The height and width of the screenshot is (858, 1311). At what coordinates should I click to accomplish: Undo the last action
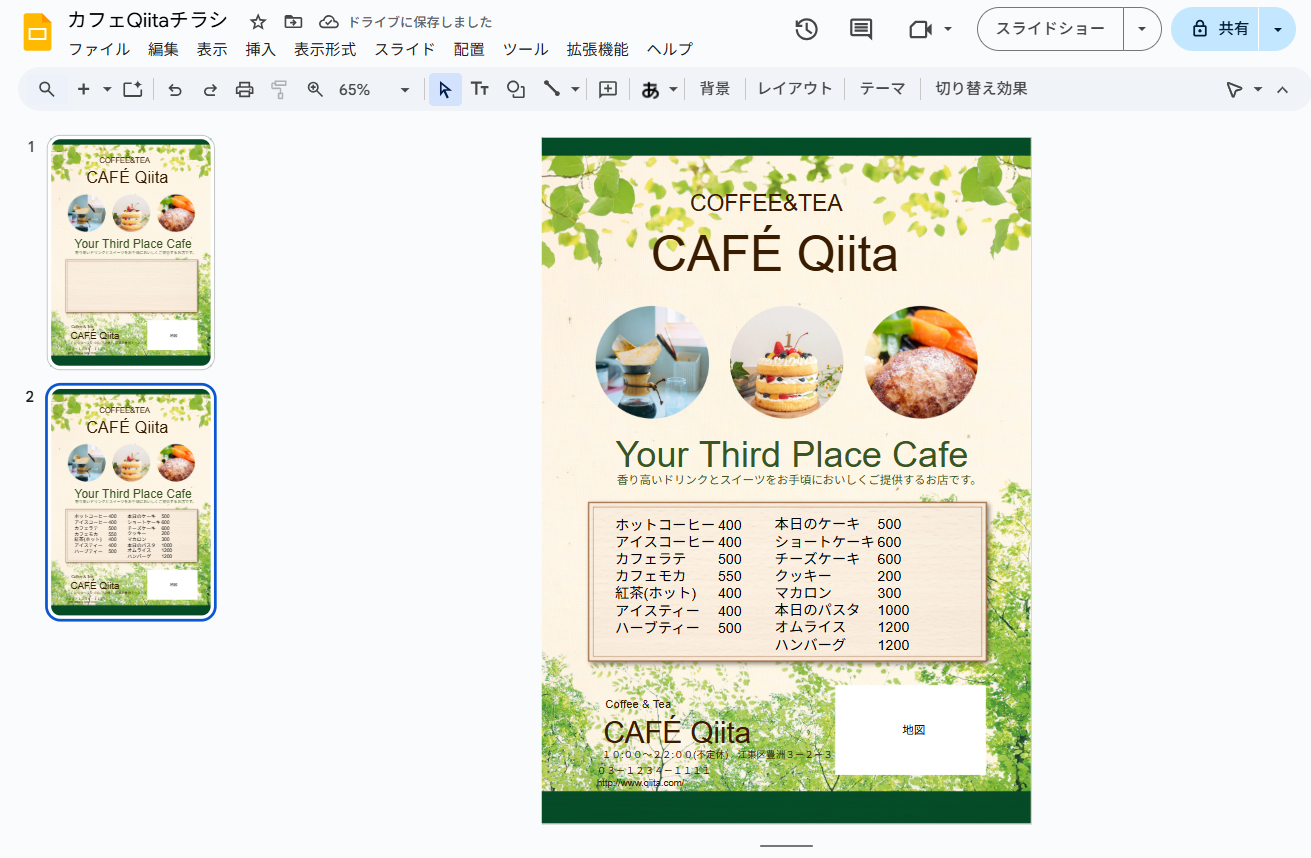tap(175, 89)
